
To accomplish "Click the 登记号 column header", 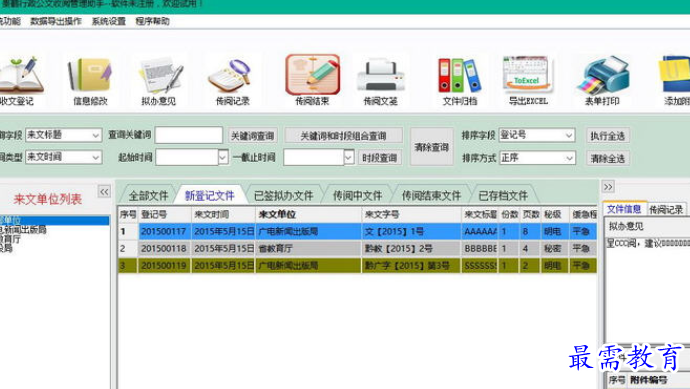I will tap(165, 214).
